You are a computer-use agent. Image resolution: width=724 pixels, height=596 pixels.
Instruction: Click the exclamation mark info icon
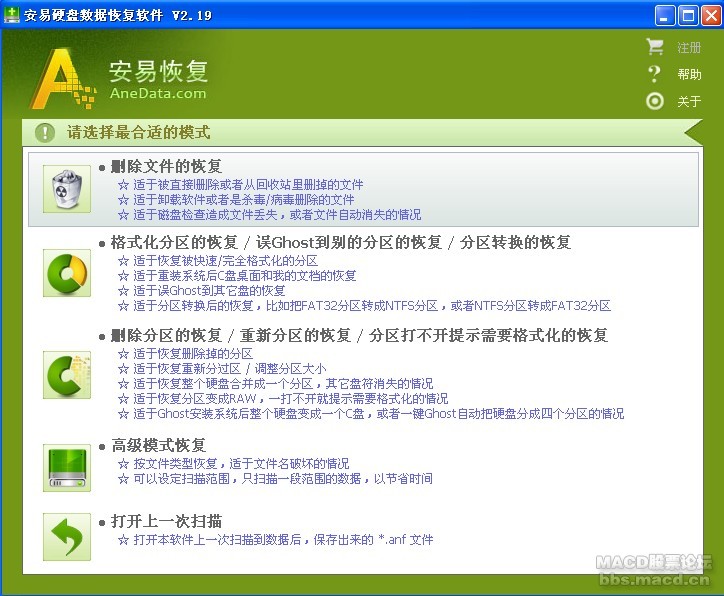click(x=45, y=132)
